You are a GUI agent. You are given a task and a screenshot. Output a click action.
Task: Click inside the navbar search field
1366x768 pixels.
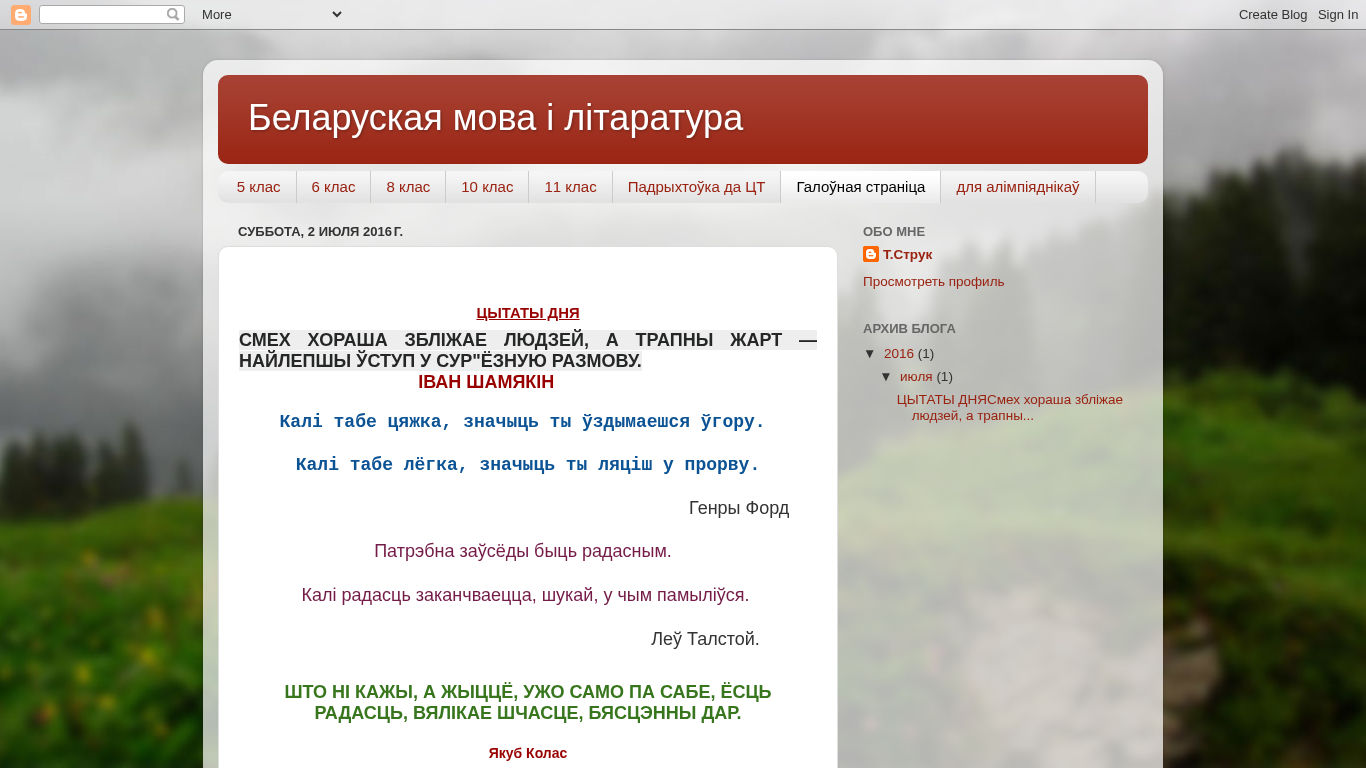coord(102,15)
